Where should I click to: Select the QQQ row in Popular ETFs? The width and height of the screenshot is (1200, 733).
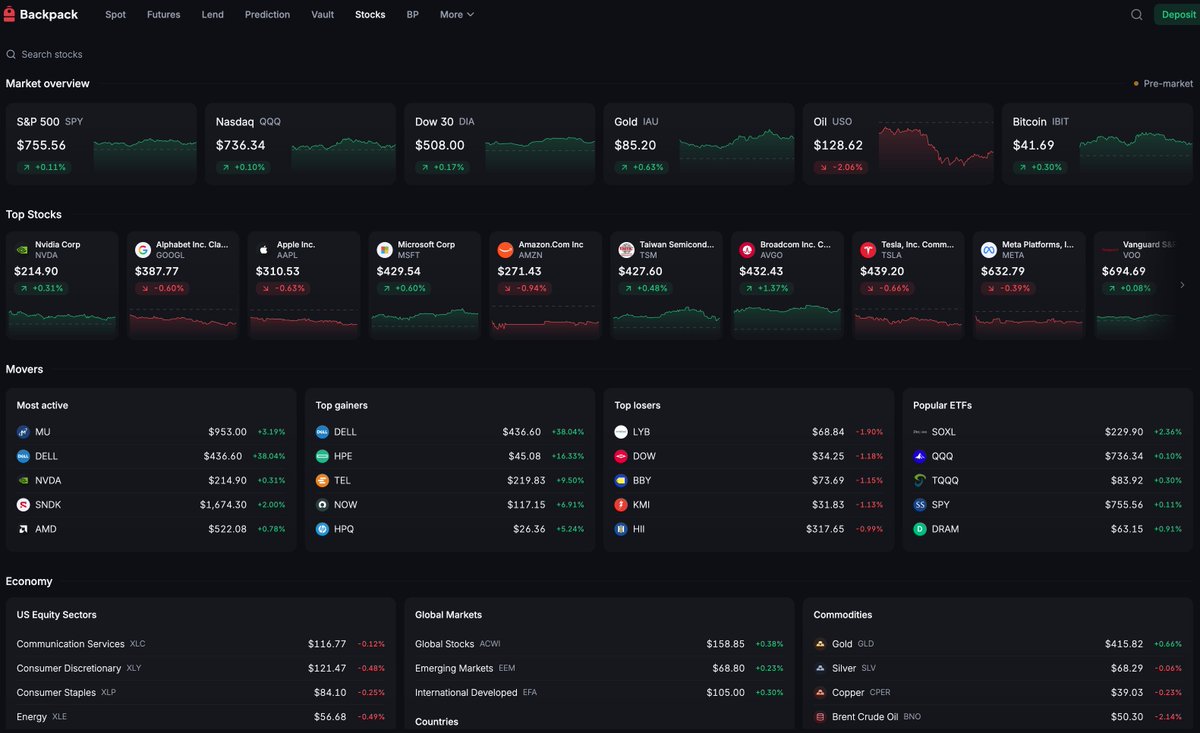pyautogui.click(x=1048, y=456)
